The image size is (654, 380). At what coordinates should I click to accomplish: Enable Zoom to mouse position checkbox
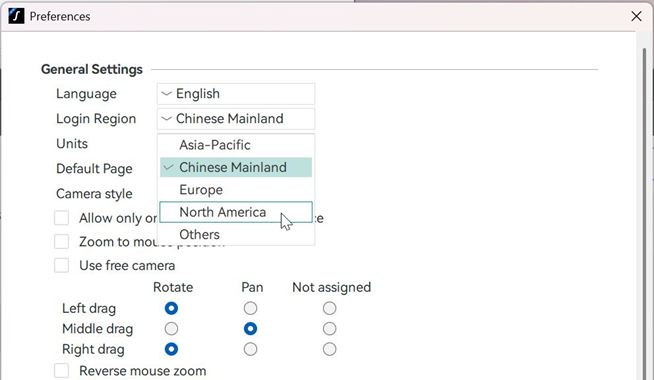(x=61, y=242)
